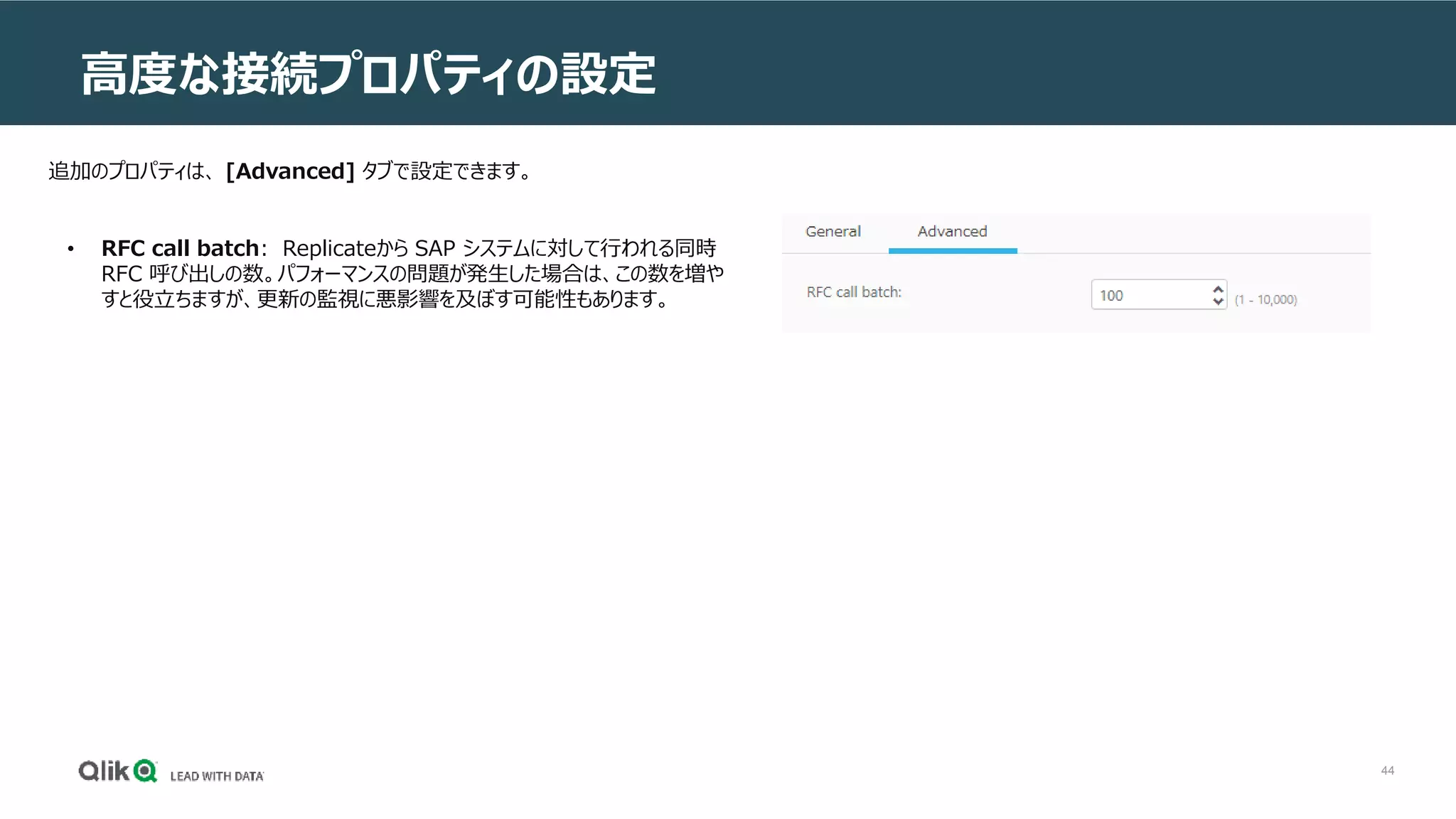Screen dimensions: 1456x819
Task: Click the 'RFC call batch:' field label
Action: tap(854, 292)
